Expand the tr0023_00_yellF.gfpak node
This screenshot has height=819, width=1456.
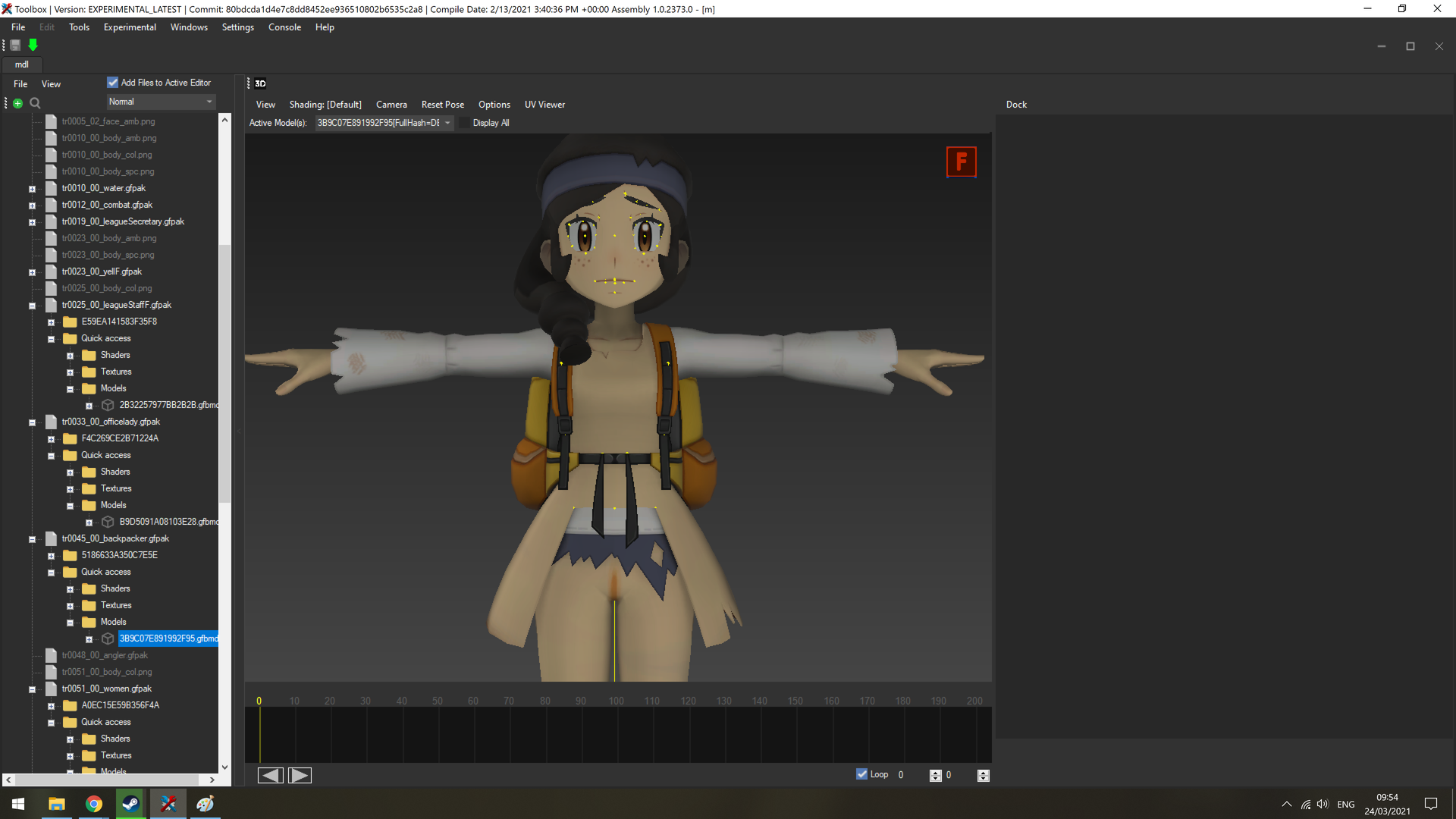coord(32,272)
